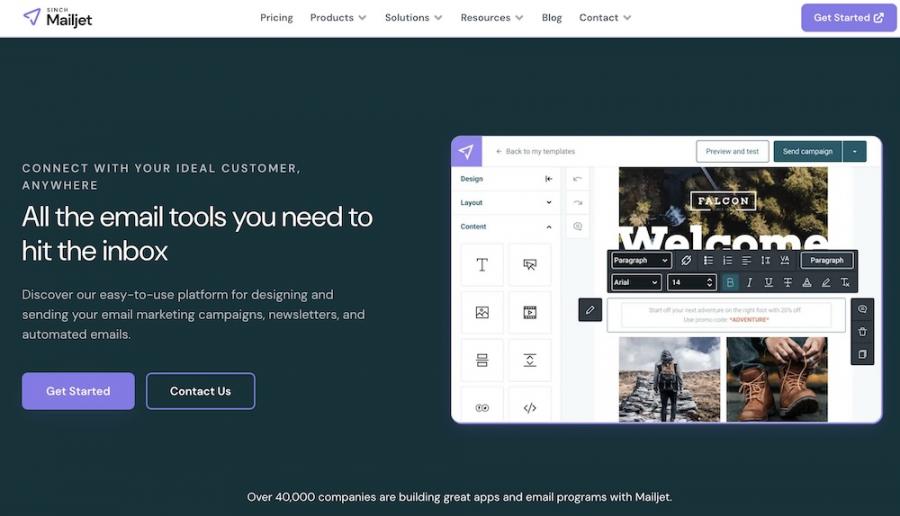Viewport: 900px width, 516px height.
Task: Click the promo code text block
Action: point(726,315)
